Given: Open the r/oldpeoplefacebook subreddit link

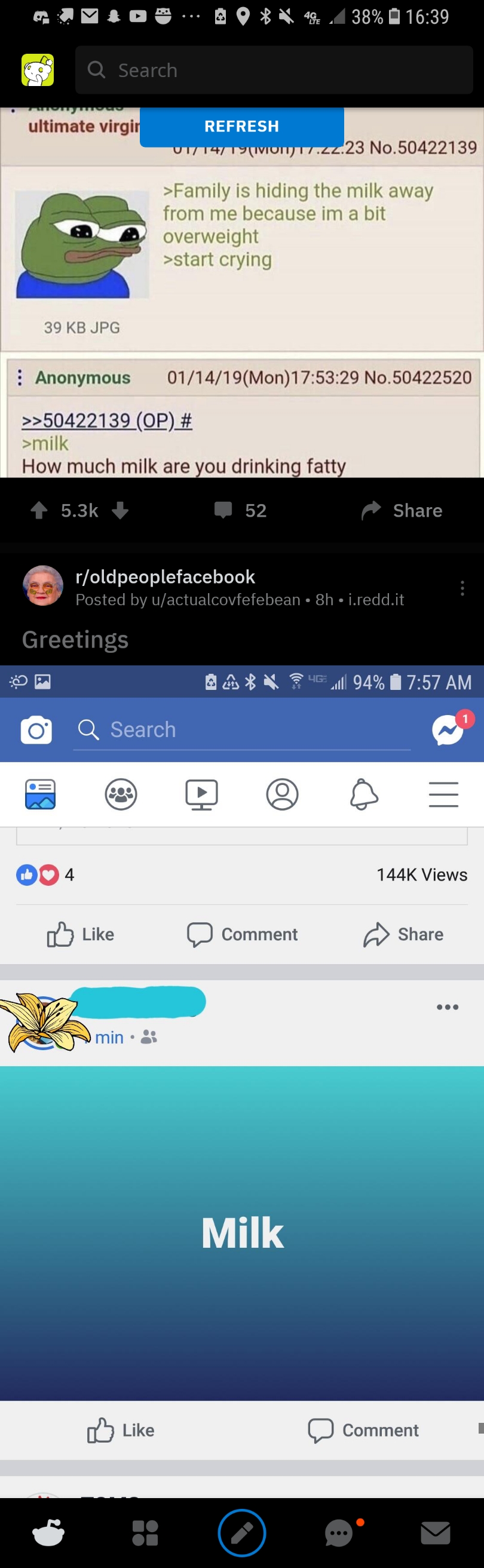Looking at the screenshot, I should (165, 576).
